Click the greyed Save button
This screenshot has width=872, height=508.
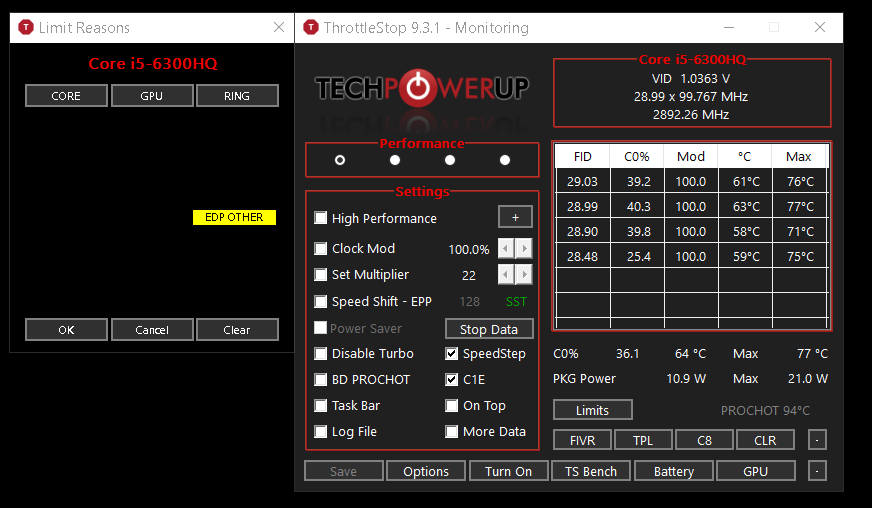[344, 471]
